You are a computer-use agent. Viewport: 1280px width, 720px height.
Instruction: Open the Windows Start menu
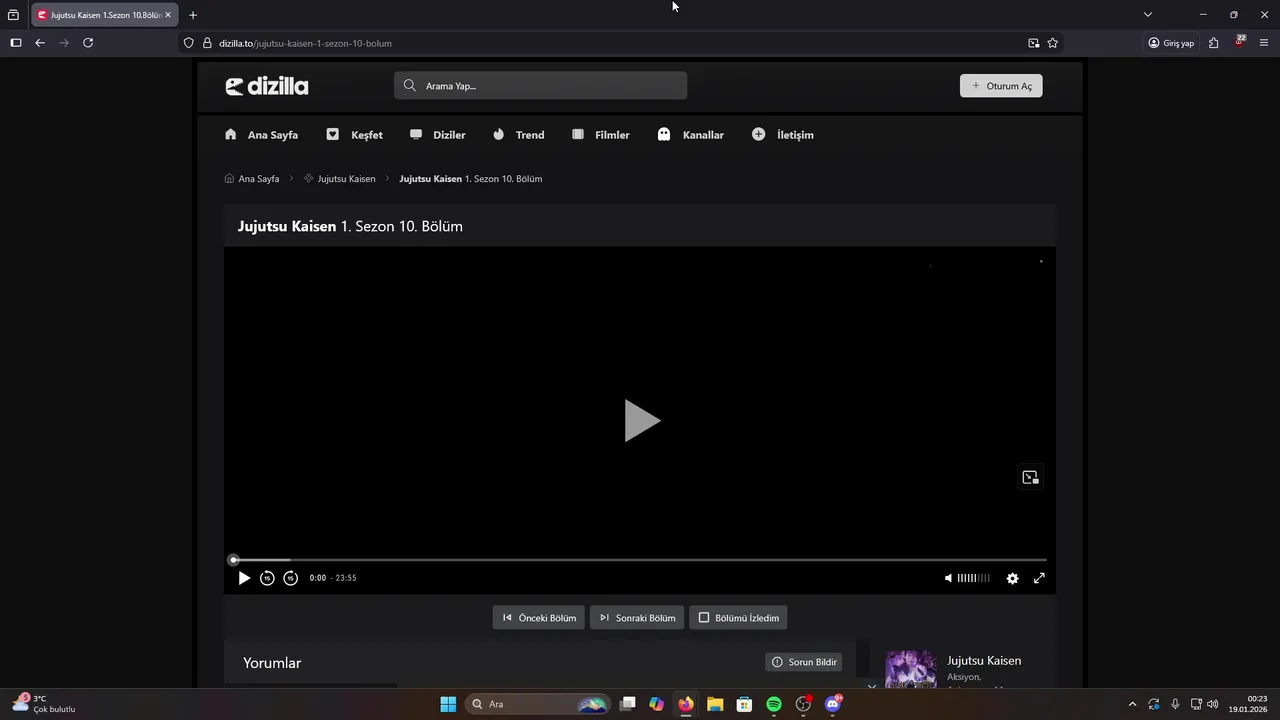(448, 704)
